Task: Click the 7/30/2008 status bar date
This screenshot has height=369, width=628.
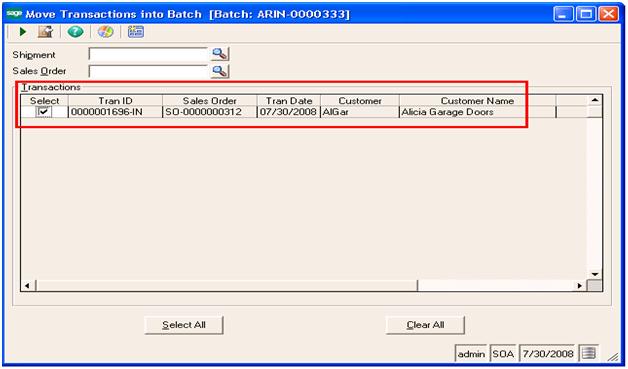Action: pyautogui.click(x=547, y=354)
